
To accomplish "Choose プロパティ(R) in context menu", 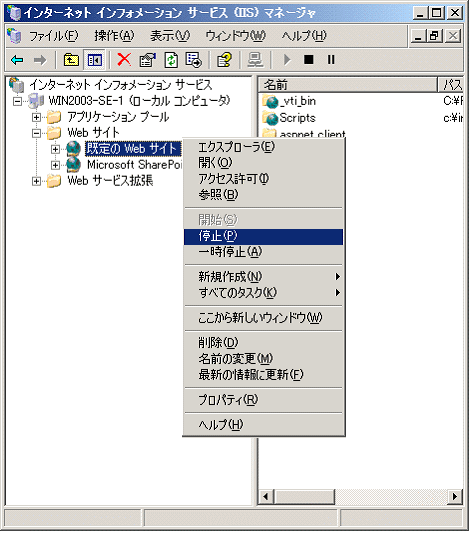I will [264, 400].
